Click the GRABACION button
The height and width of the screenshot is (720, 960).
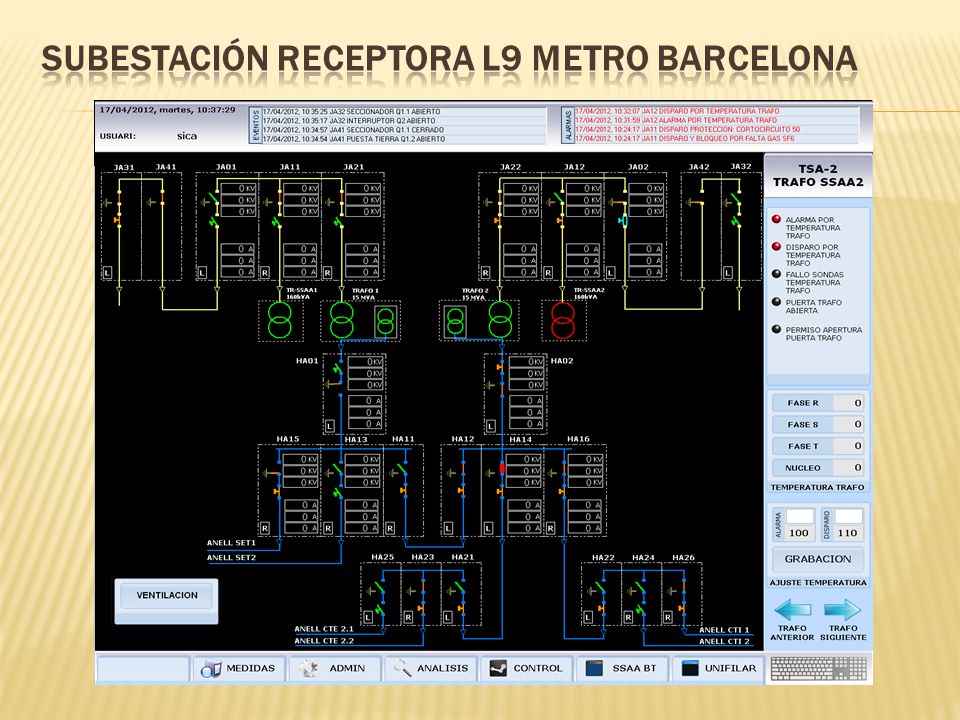pyautogui.click(x=818, y=559)
